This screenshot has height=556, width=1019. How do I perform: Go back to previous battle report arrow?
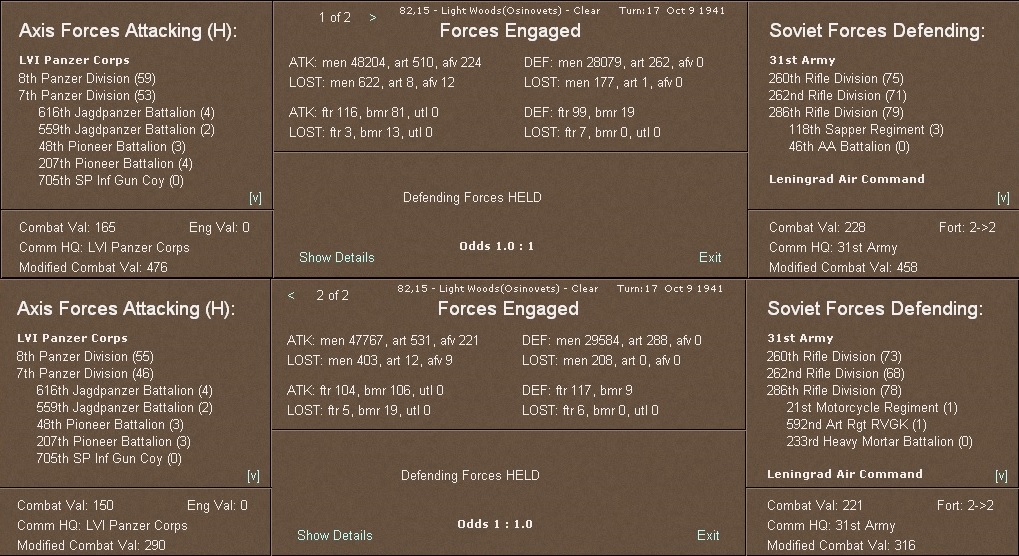click(x=291, y=296)
